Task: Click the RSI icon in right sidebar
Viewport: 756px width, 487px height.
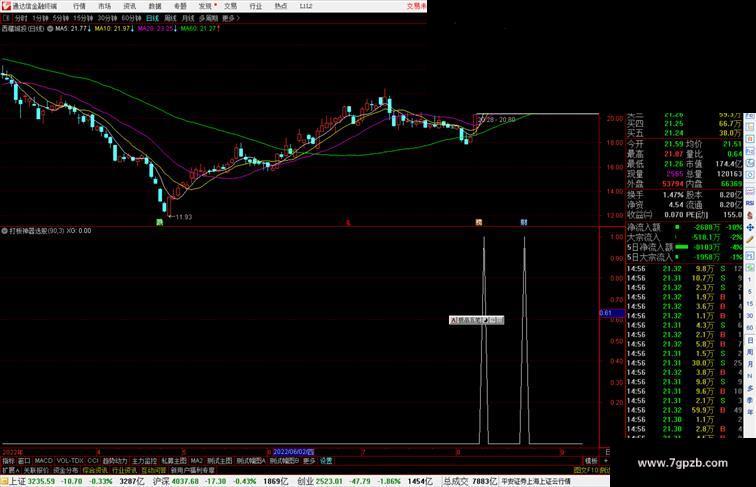Action: 750,203
